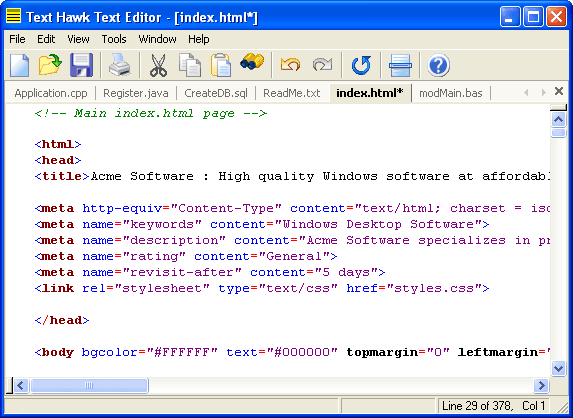Viewport: 573px width, 418px height.
Task: Switch to the Register.java tab
Action: click(136, 93)
